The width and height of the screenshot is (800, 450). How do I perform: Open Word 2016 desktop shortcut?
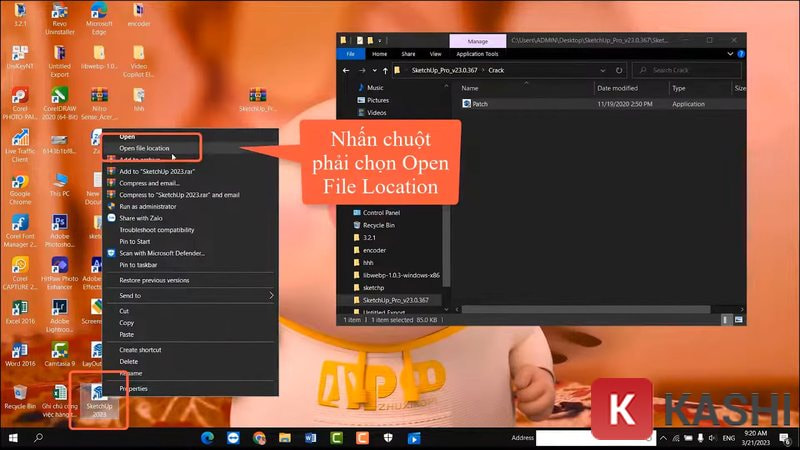pyautogui.click(x=20, y=355)
